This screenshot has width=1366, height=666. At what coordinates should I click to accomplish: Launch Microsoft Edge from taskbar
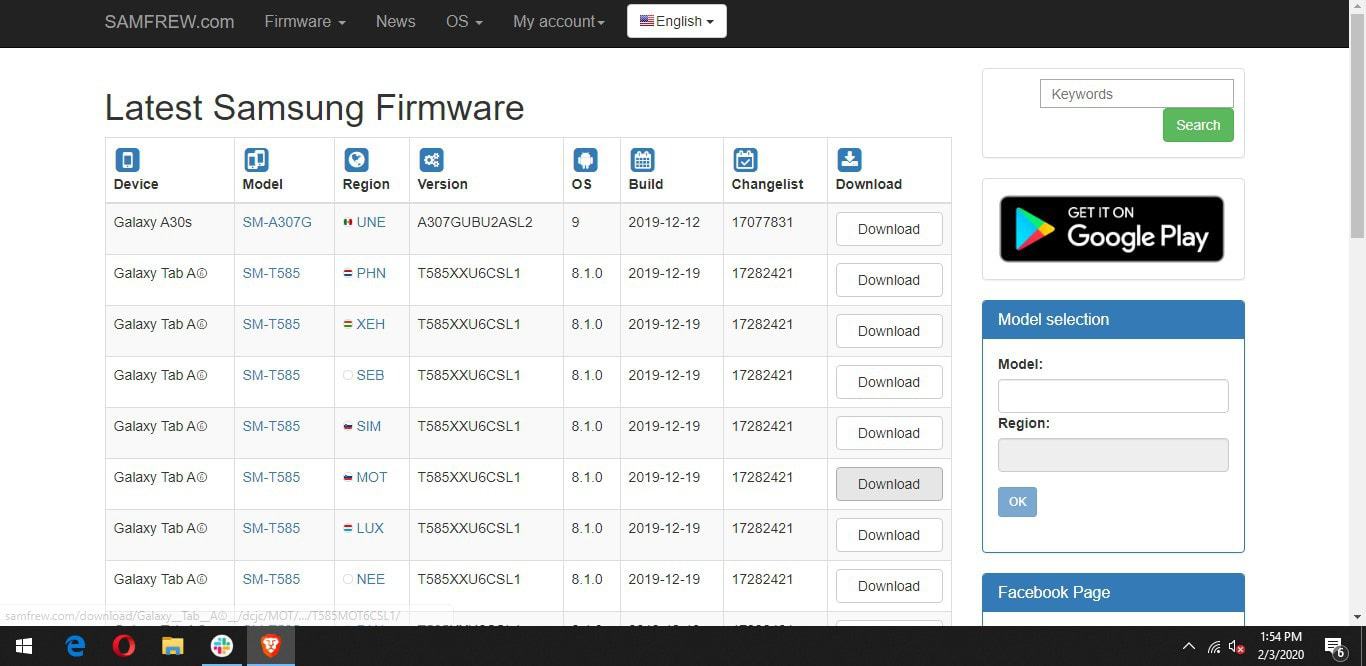(x=75, y=646)
